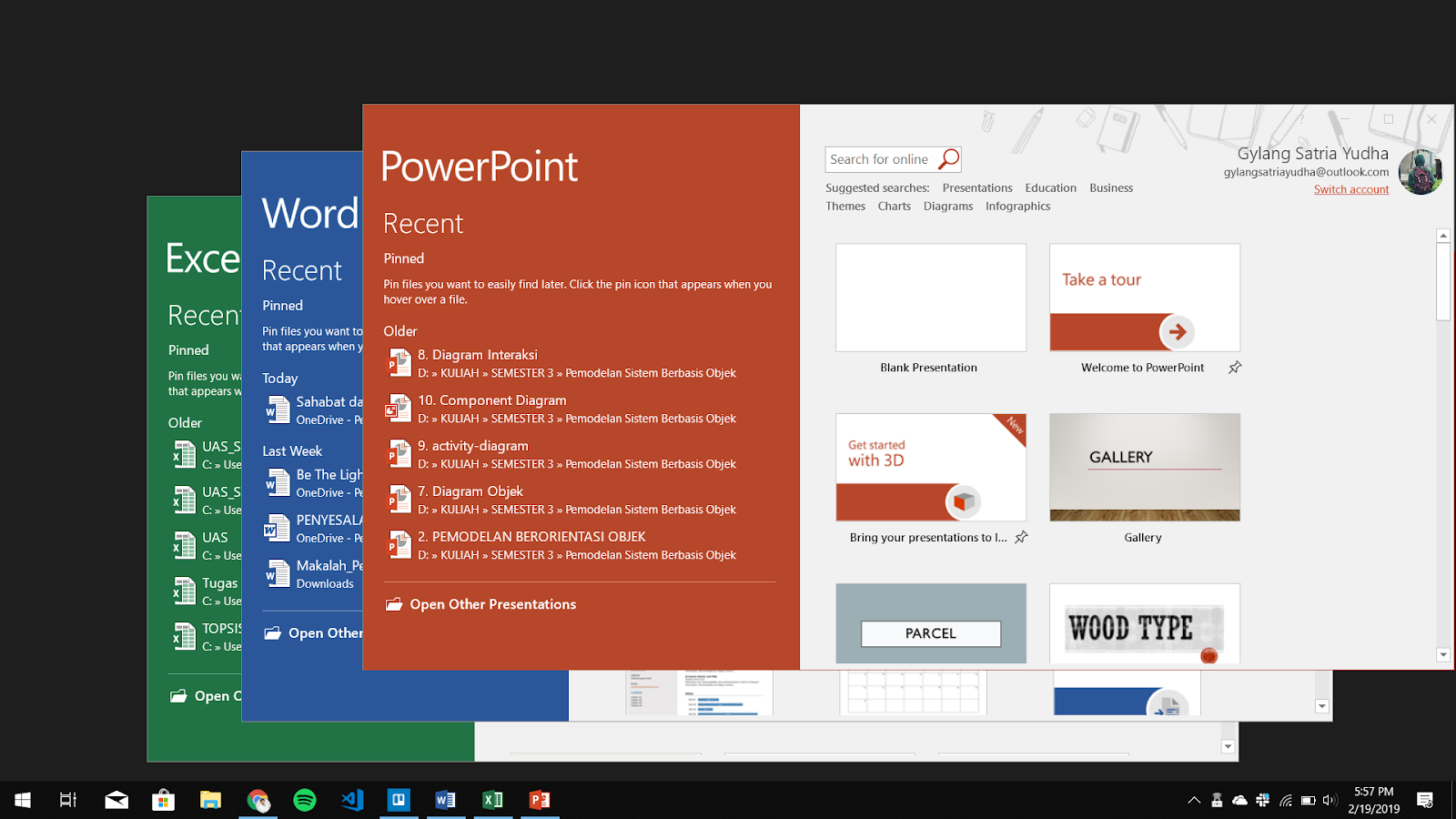Viewport: 1456px width, 819px height.
Task: Open the UAS workbook in Excel window
Action: coord(215,538)
